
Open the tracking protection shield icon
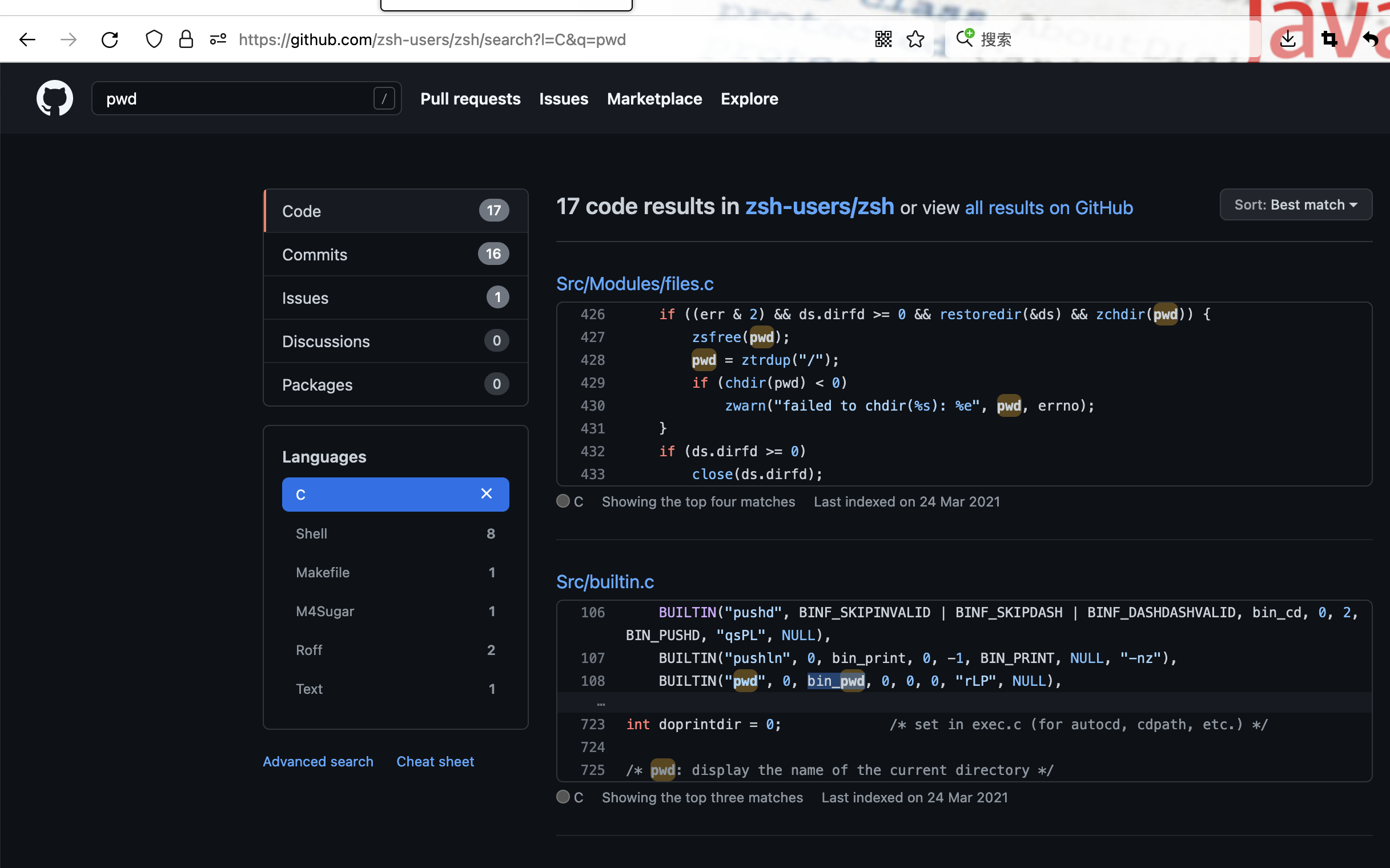click(x=154, y=39)
